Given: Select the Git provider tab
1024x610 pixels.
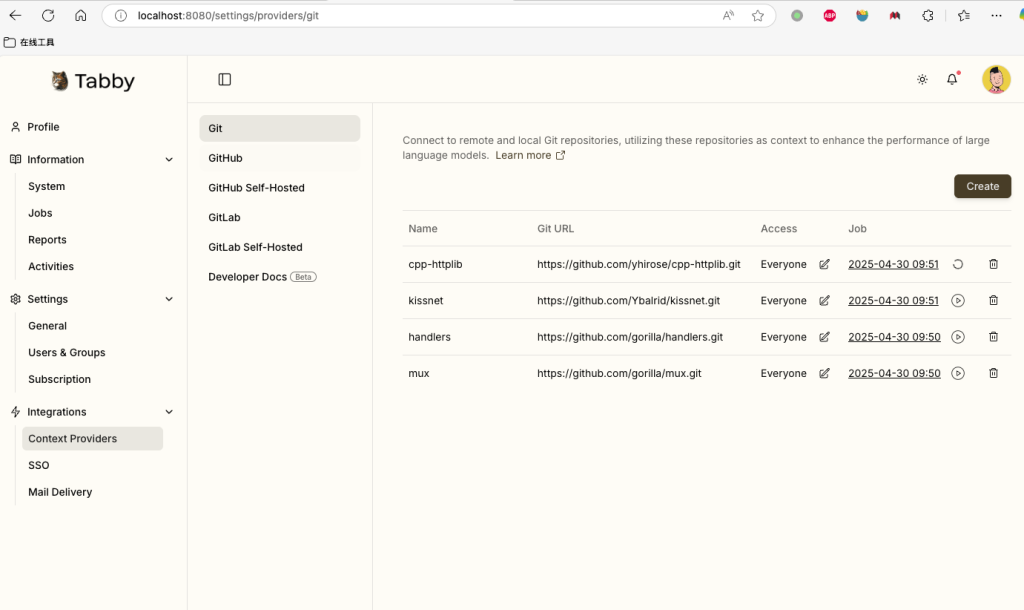Looking at the screenshot, I should tap(280, 129).
